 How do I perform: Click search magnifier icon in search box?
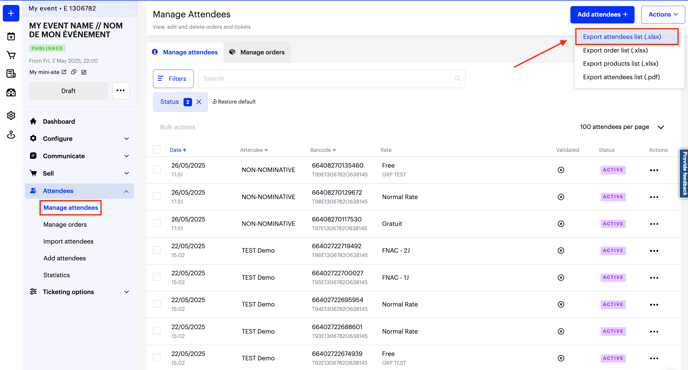tap(458, 79)
